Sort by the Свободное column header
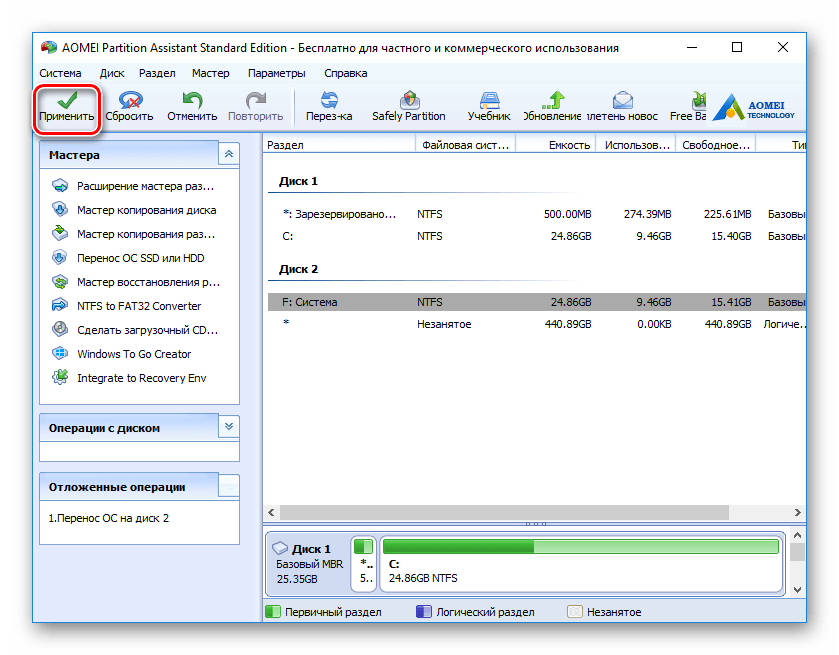This screenshot has height=655, width=839. 716,144
